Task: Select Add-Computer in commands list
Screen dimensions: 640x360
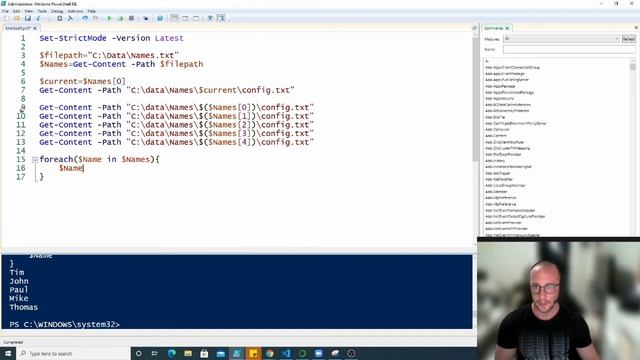Action: [x=497, y=129]
